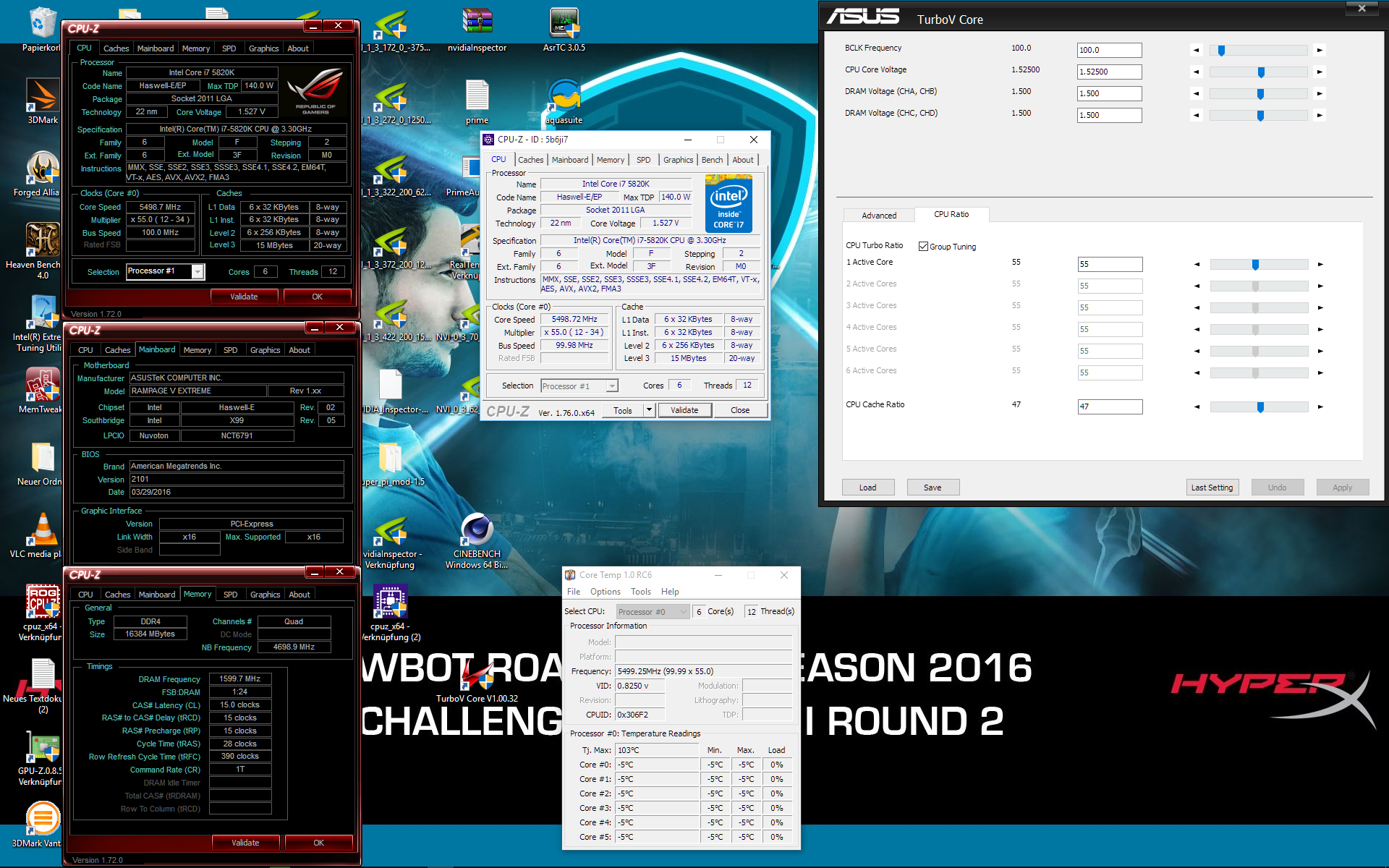Open Options menu in Core Temp
The height and width of the screenshot is (868, 1389).
605,592
